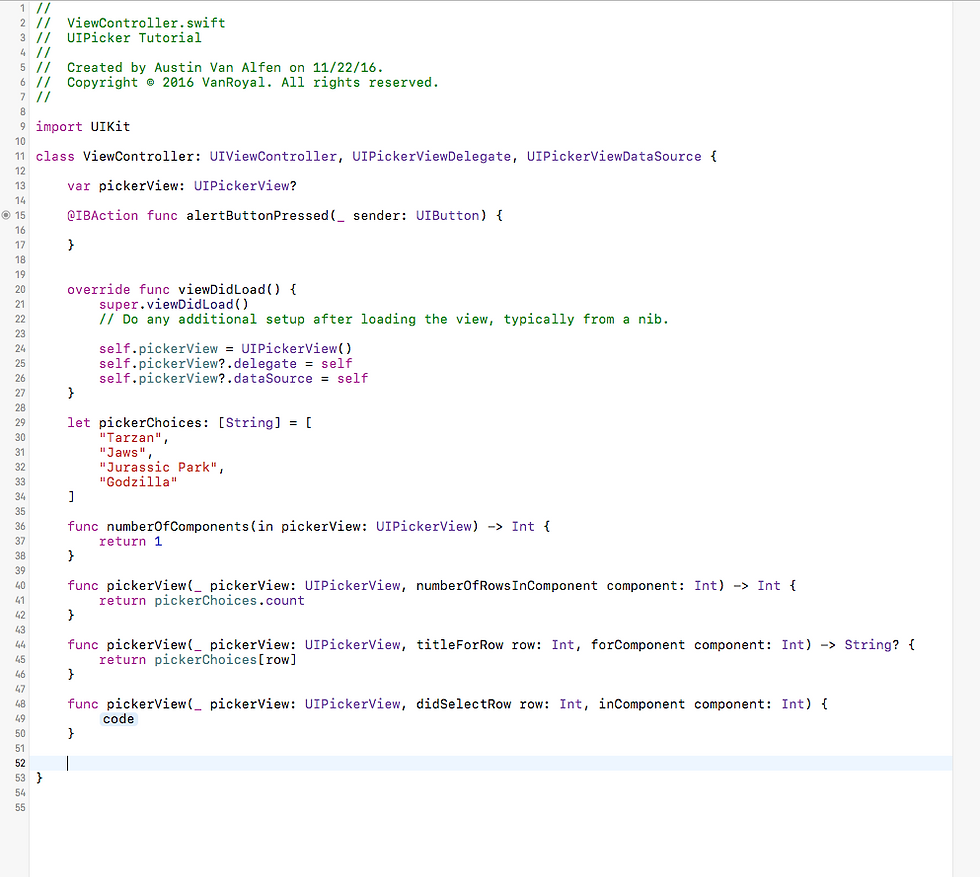
Task: Click 'pickerChoices.count' expression
Action: 229,601
